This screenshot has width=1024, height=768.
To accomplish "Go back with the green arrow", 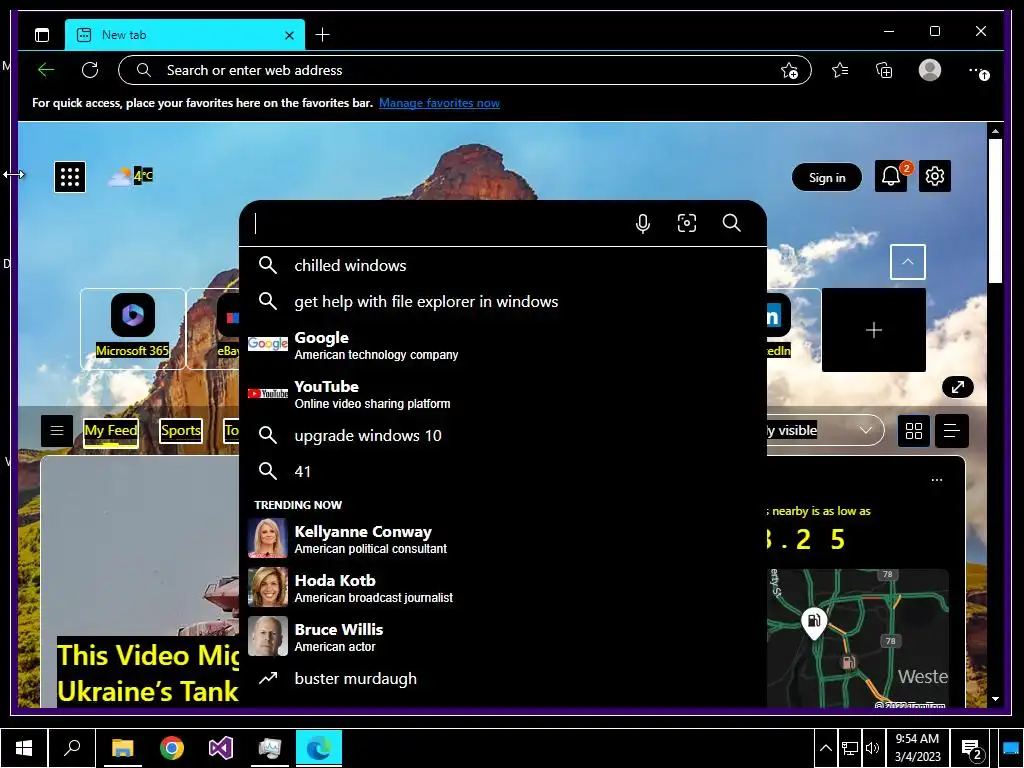I will 46,70.
